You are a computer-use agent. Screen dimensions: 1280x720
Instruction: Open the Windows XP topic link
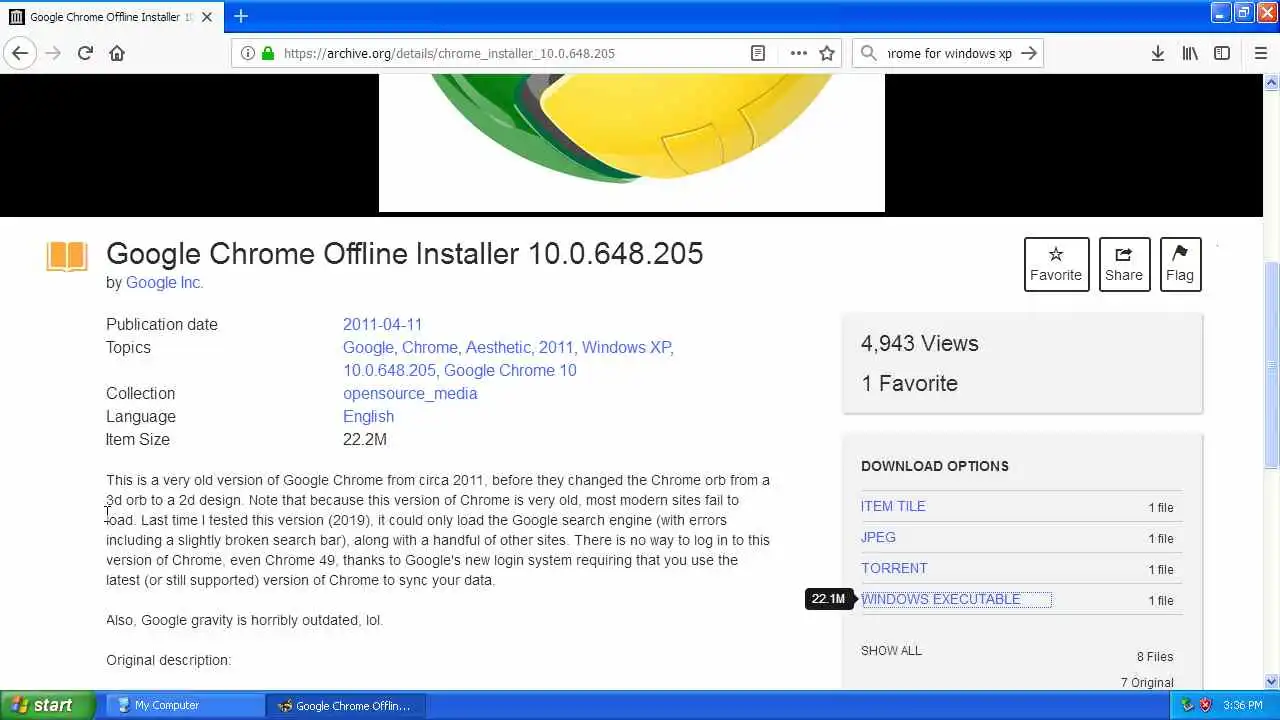(626, 347)
